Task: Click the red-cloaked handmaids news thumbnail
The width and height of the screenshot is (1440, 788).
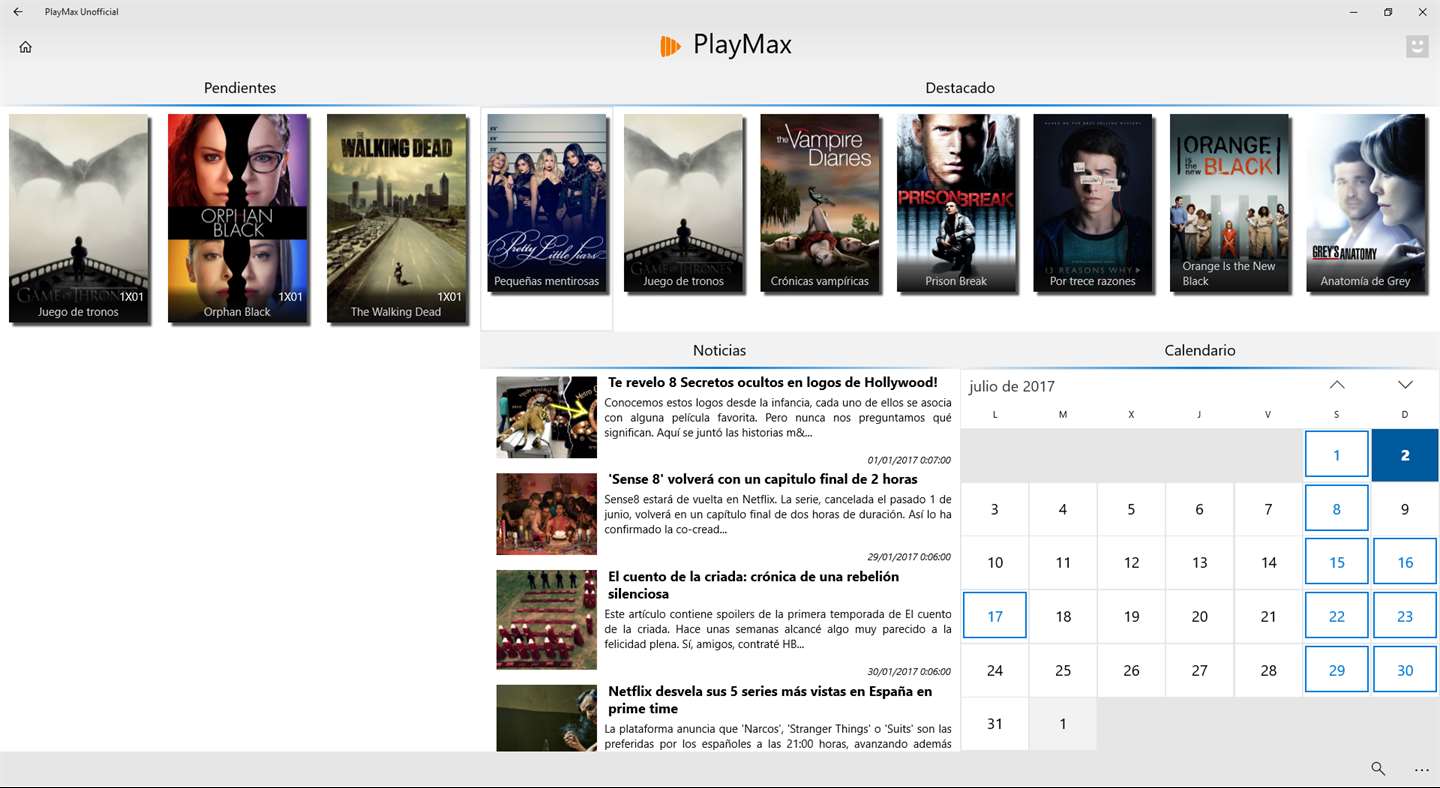Action: (547, 620)
